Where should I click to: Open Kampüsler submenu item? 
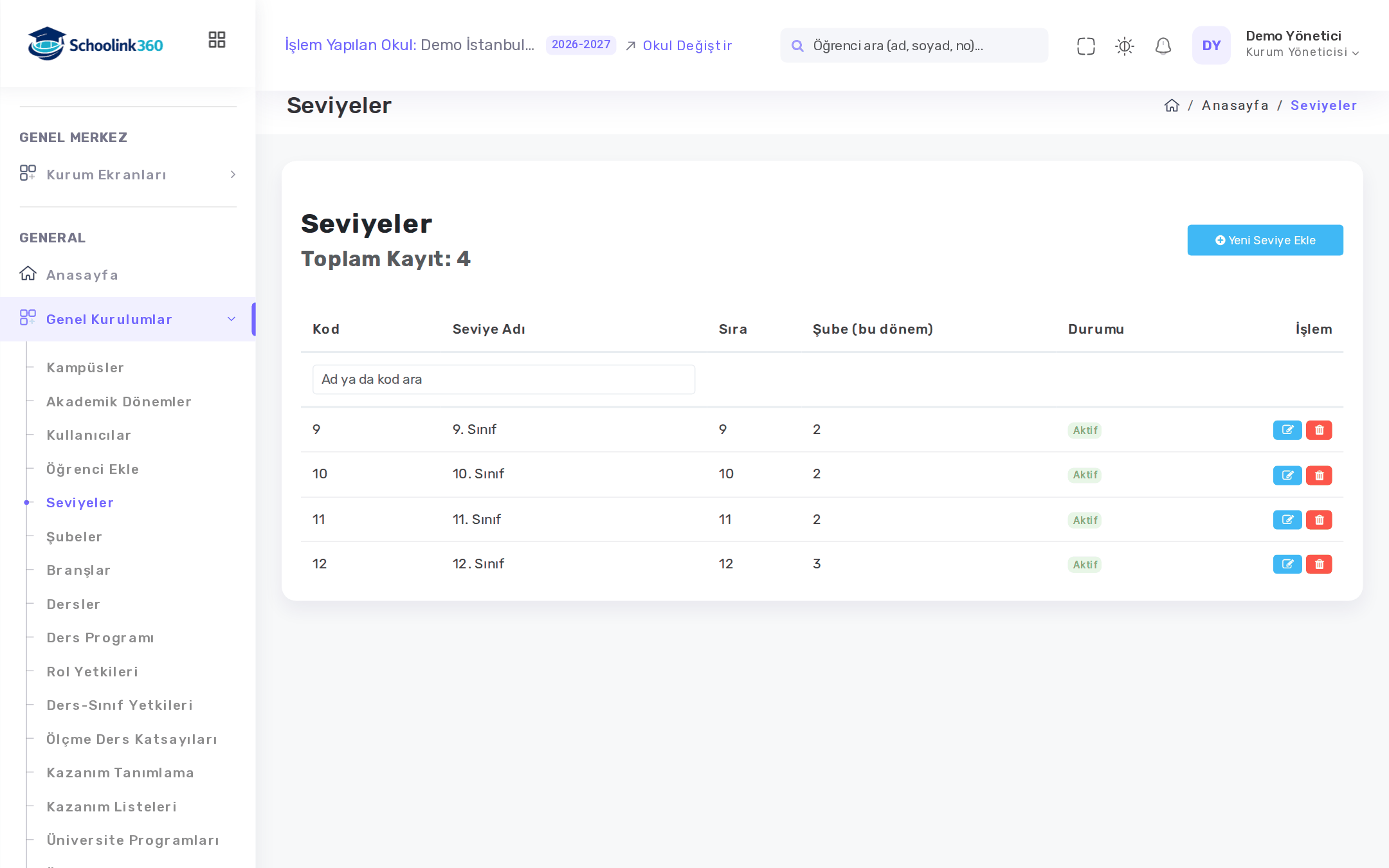click(x=85, y=368)
